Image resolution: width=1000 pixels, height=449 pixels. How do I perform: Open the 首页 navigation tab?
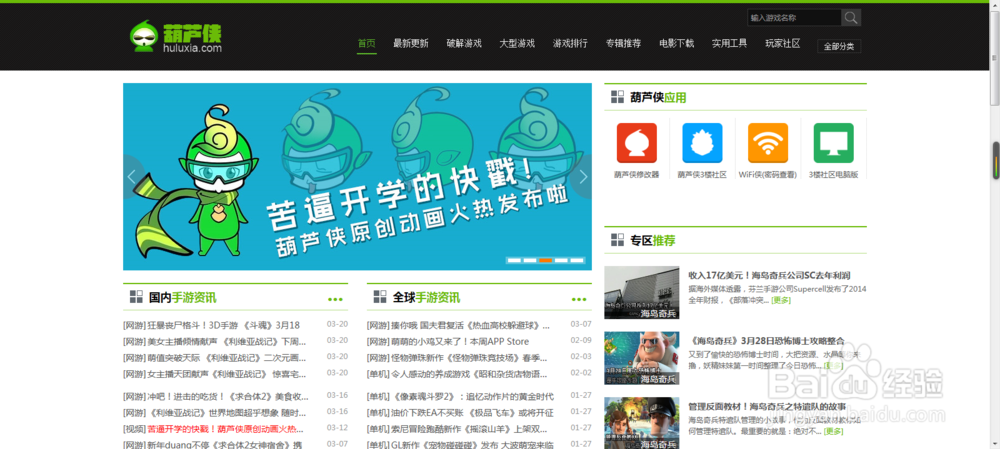pyautogui.click(x=367, y=44)
